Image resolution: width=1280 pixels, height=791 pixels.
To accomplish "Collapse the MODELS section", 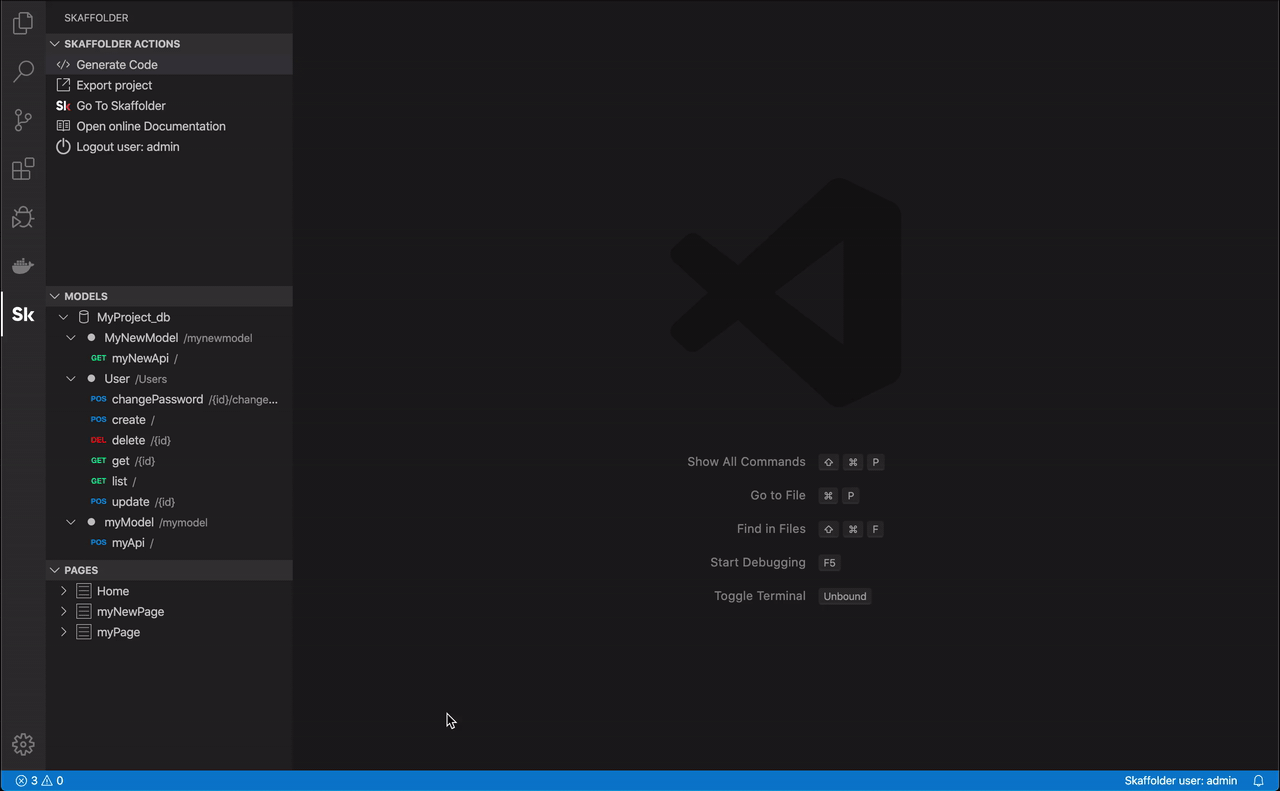I will (54, 296).
